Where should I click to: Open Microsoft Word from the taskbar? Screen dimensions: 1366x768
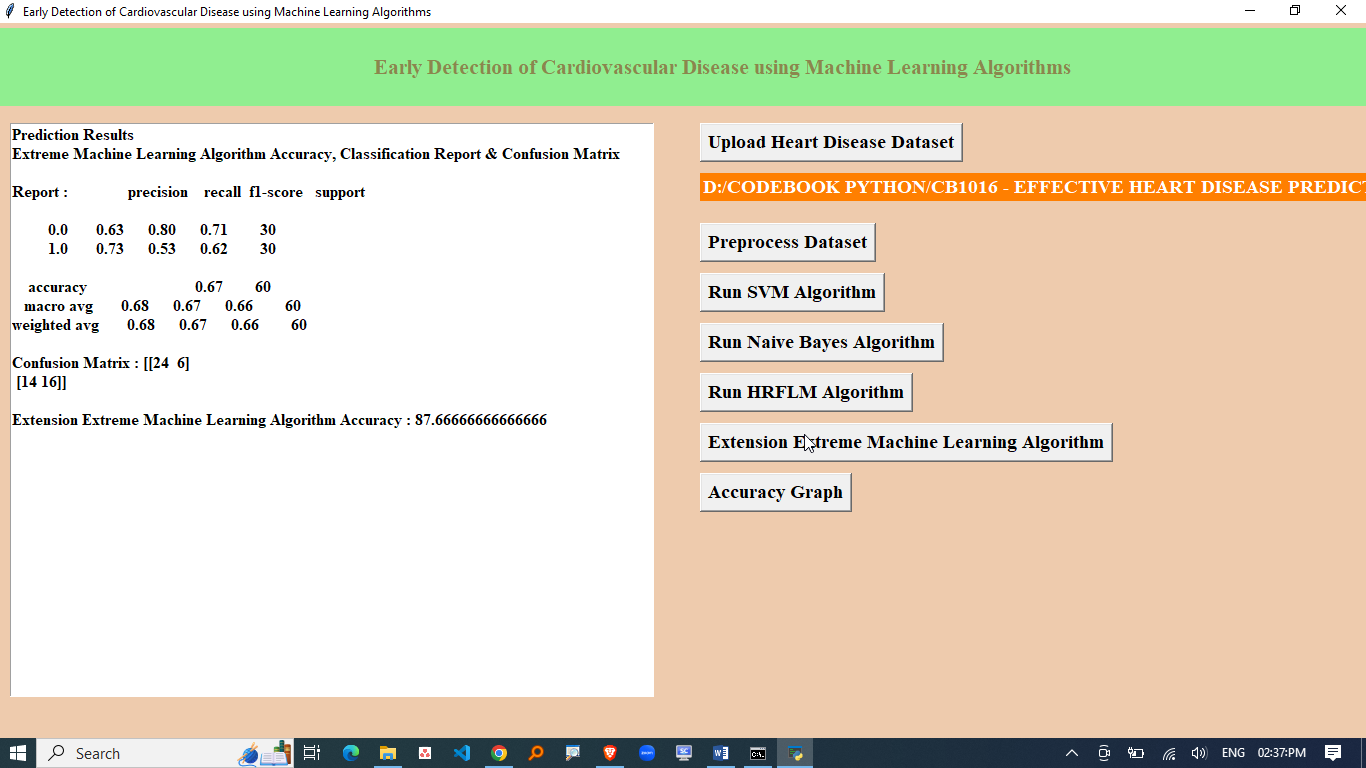click(721, 753)
